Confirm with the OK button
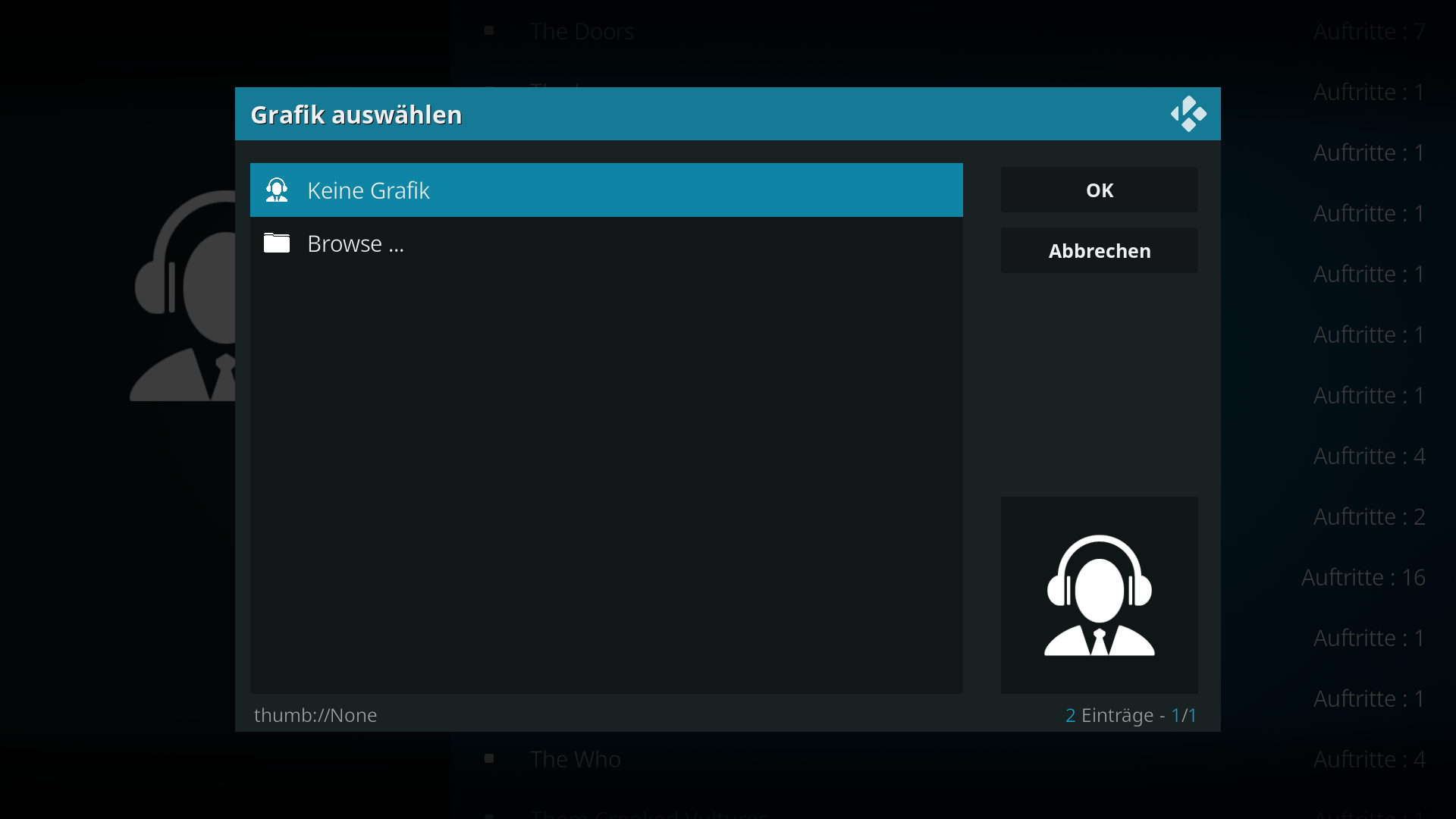 pyautogui.click(x=1100, y=190)
